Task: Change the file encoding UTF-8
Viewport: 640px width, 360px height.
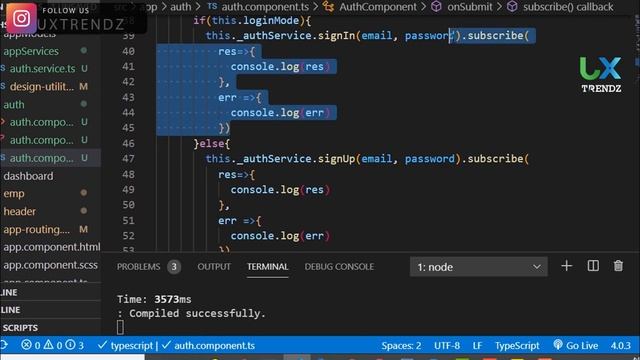Action: (447, 346)
